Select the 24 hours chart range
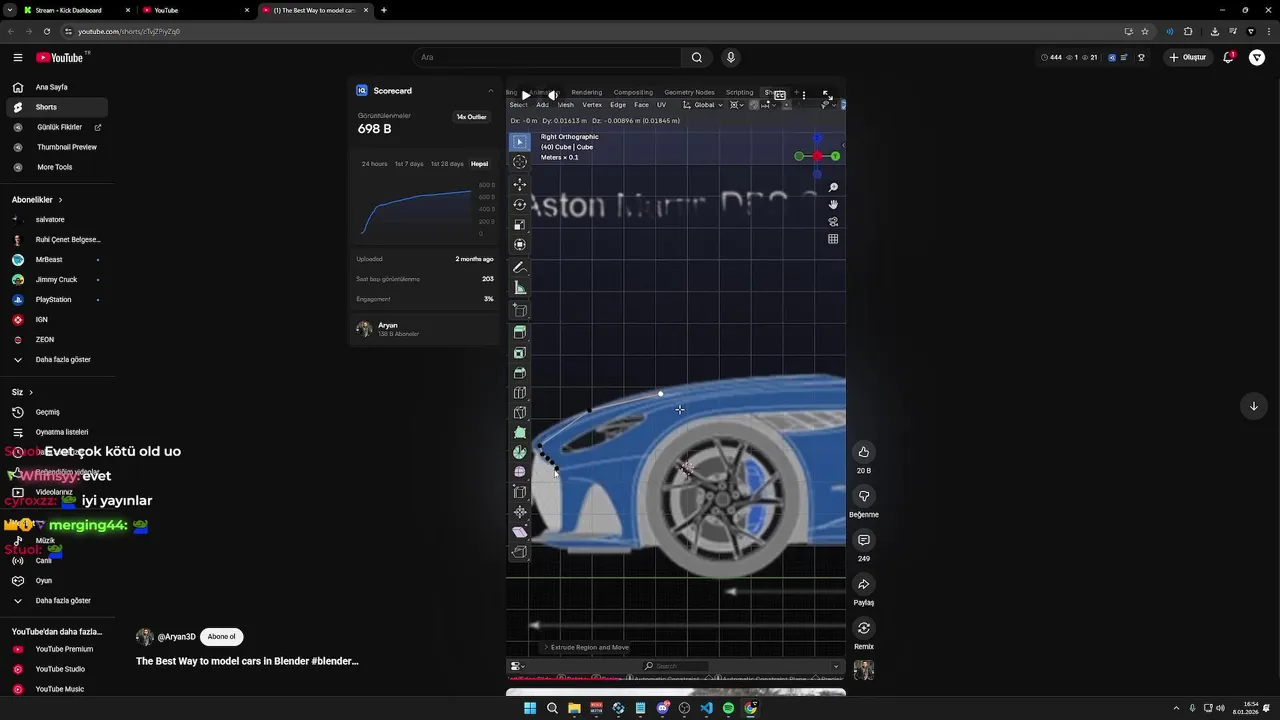This screenshot has height=720, width=1280. [374, 164]
